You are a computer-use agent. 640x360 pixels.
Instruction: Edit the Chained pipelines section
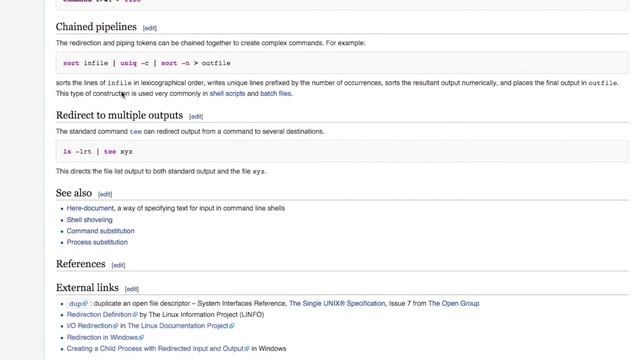point(149,28)
